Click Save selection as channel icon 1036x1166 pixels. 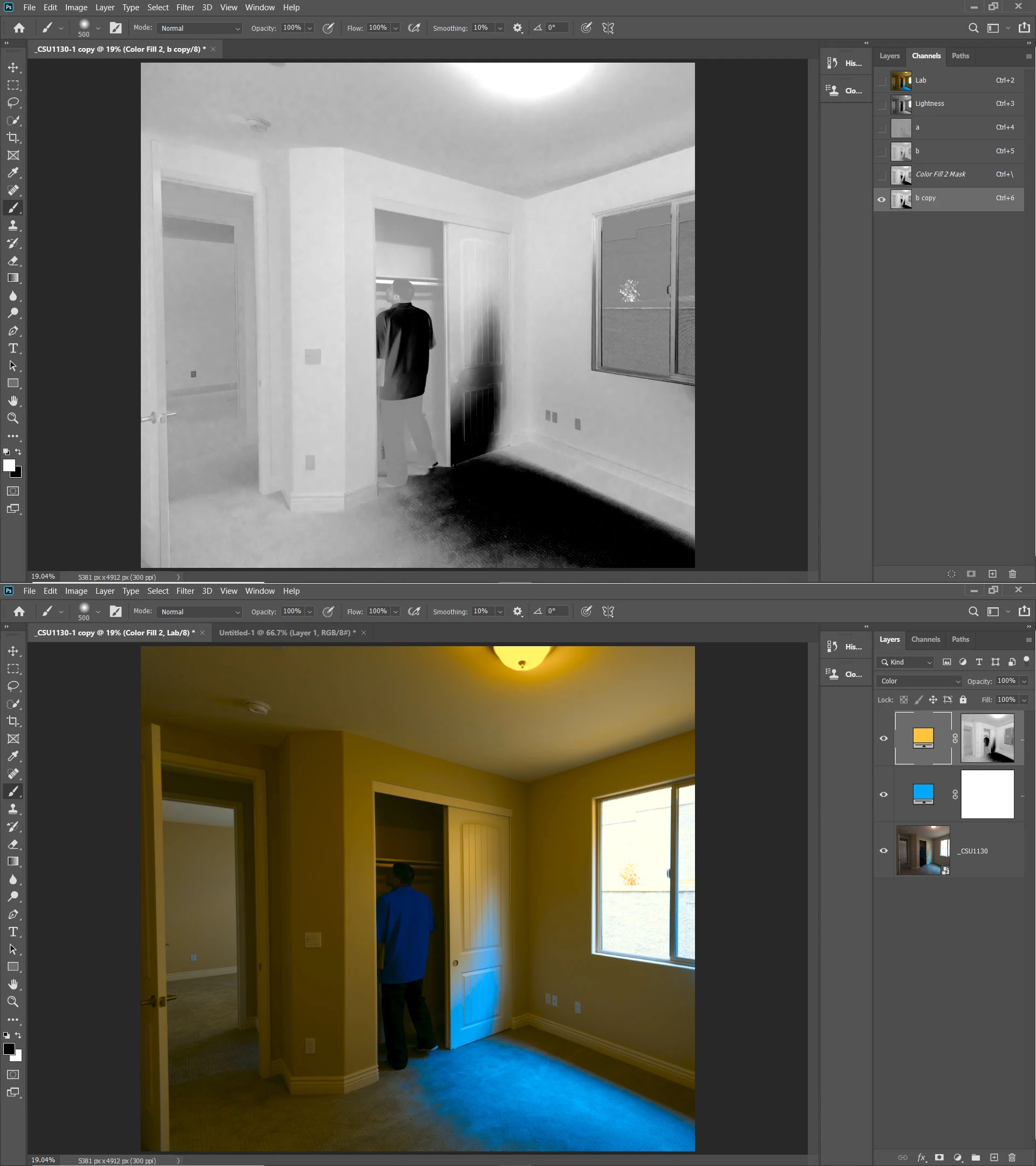tap(971, 574)
